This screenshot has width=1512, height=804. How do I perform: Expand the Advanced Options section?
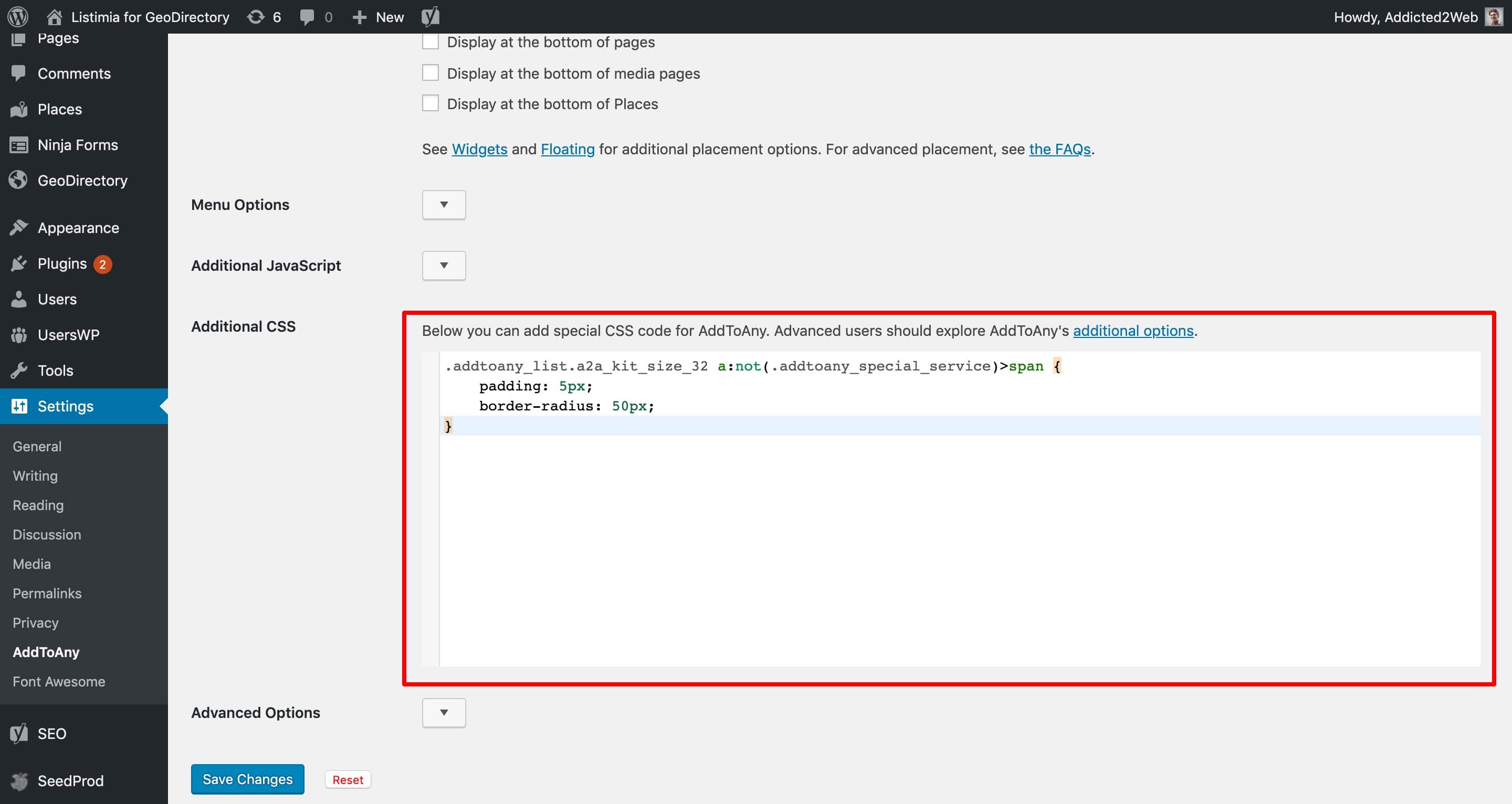point(444,713)
